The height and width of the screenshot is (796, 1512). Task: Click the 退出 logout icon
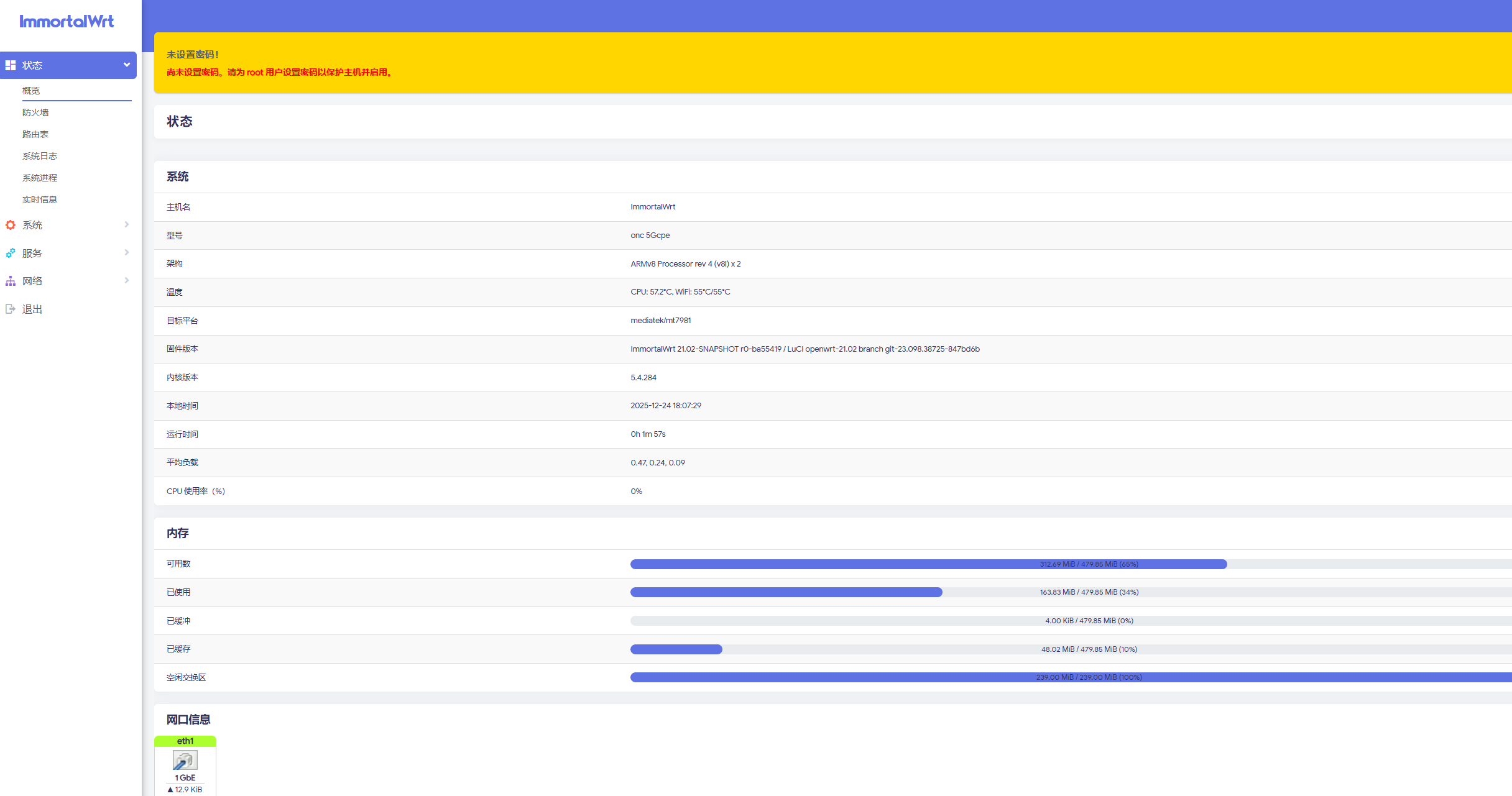click(11, 309)
